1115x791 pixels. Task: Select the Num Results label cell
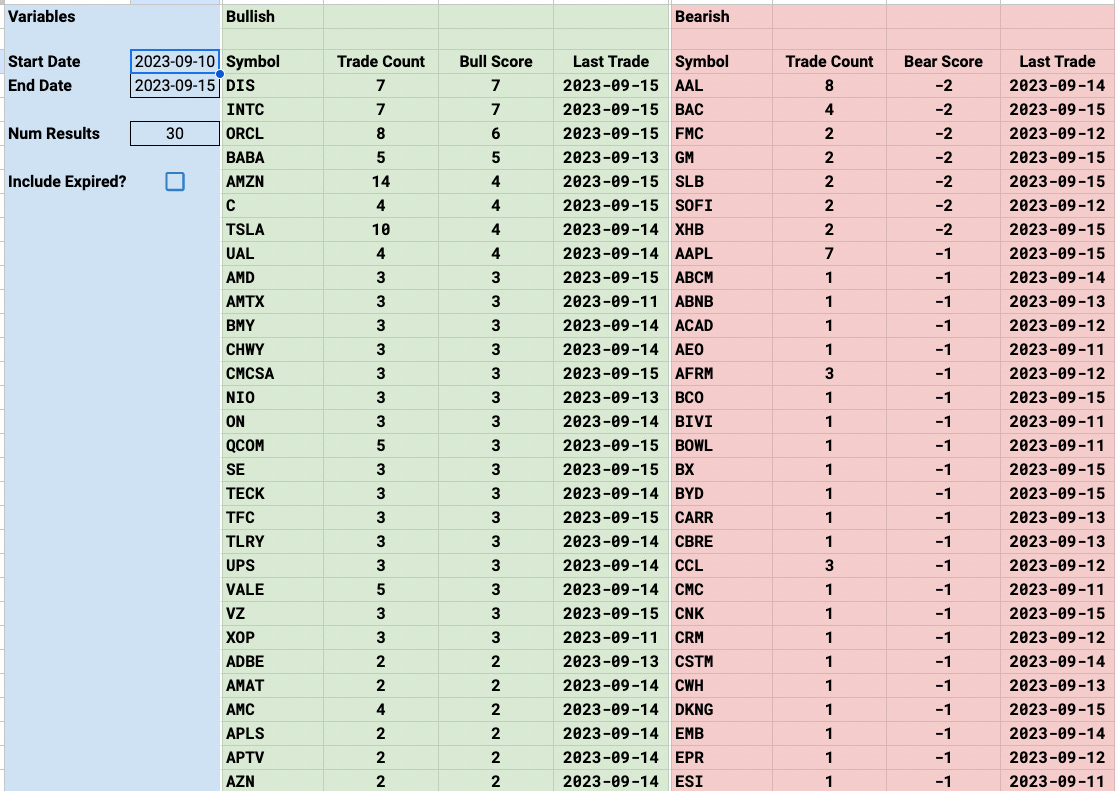click(68, 134)
